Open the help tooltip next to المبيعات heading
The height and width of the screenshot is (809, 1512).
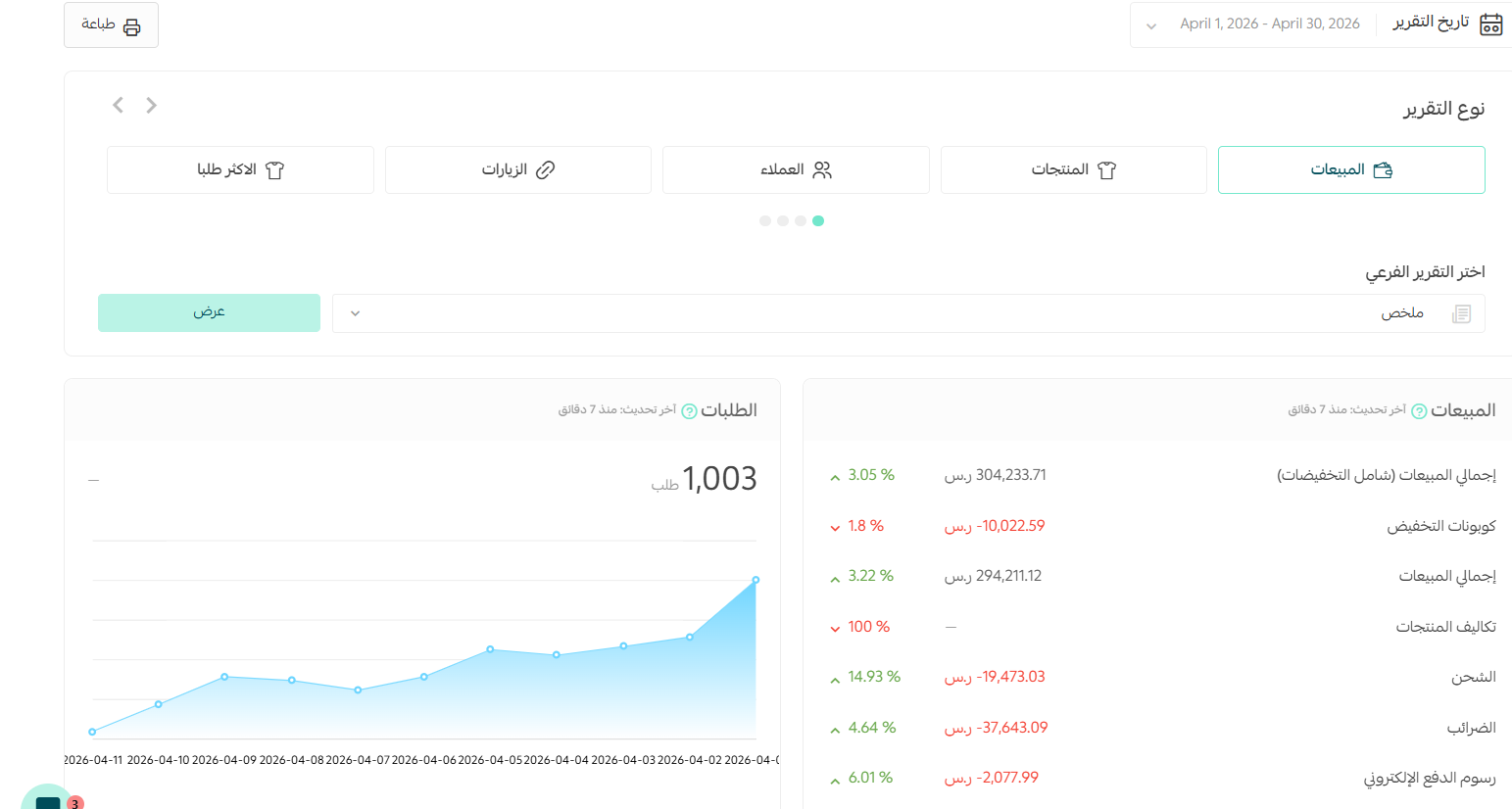pos(1418,410)
